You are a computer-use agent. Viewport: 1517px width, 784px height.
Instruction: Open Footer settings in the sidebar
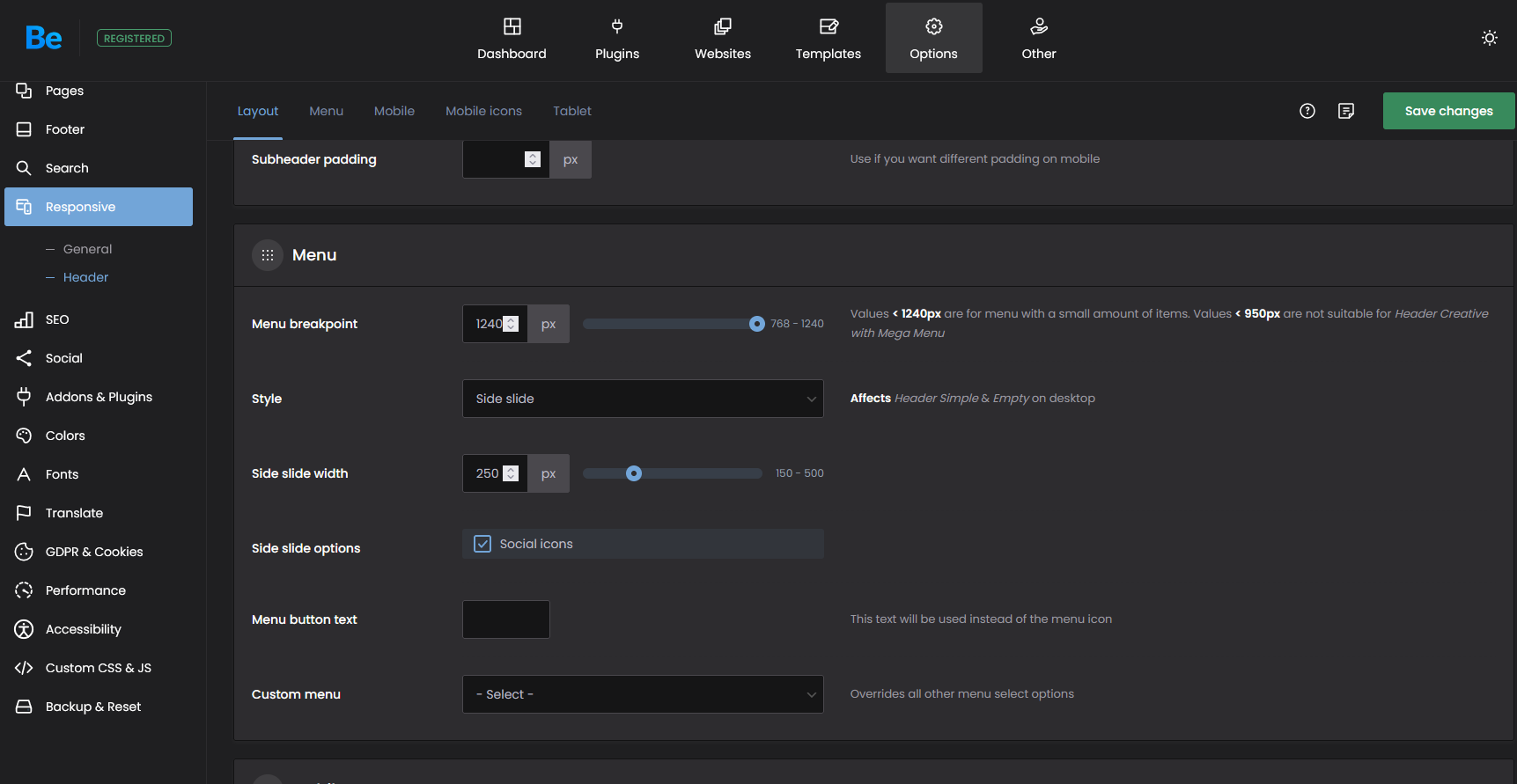click(x=99, y=129)
